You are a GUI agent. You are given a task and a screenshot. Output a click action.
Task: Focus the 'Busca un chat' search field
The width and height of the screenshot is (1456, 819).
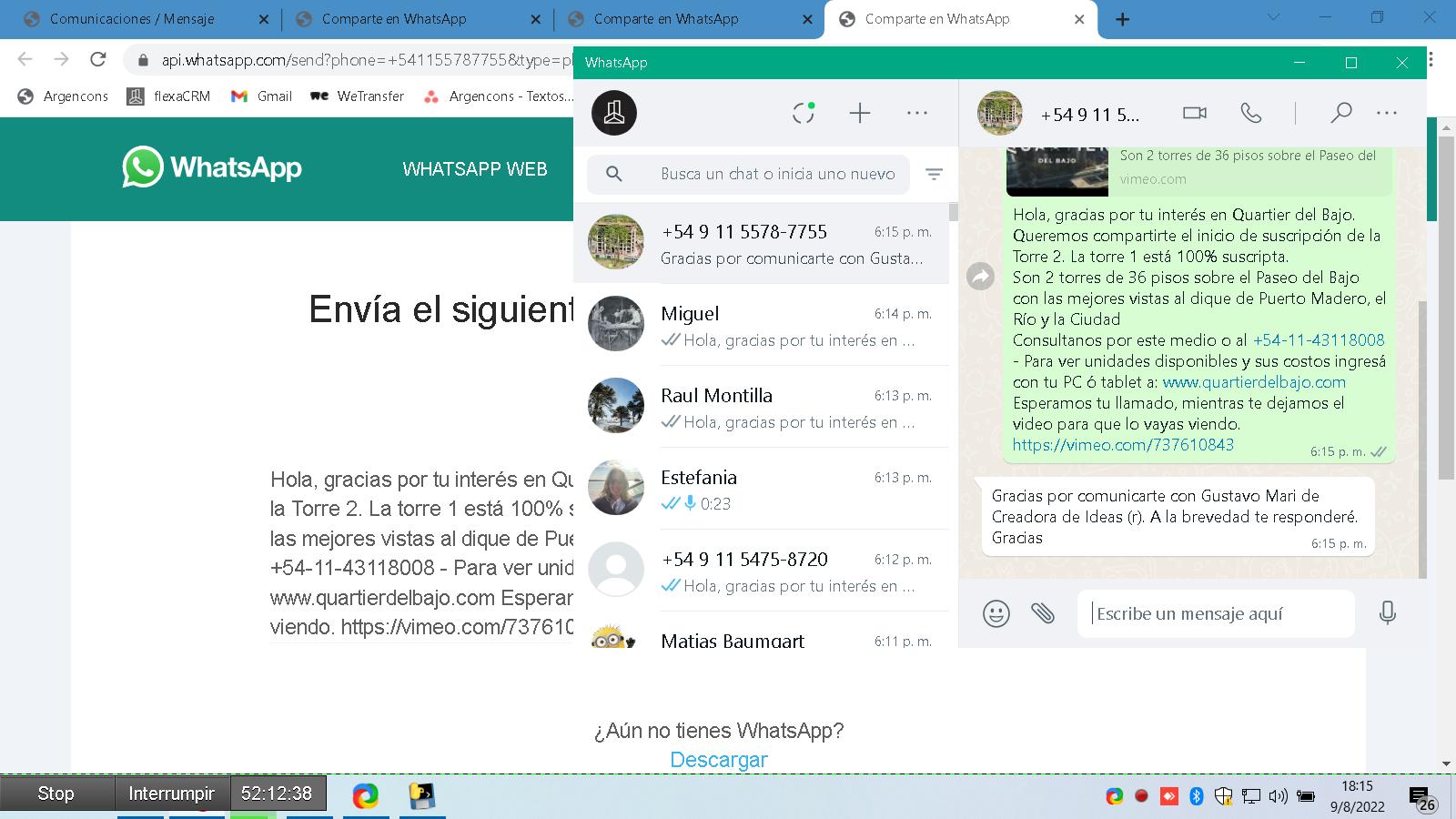pos(748,174)
